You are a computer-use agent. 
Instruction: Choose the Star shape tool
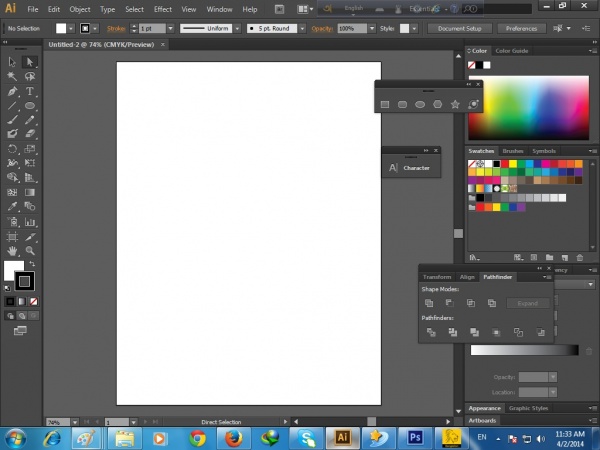pyautogui.click(x=456, y=104)
